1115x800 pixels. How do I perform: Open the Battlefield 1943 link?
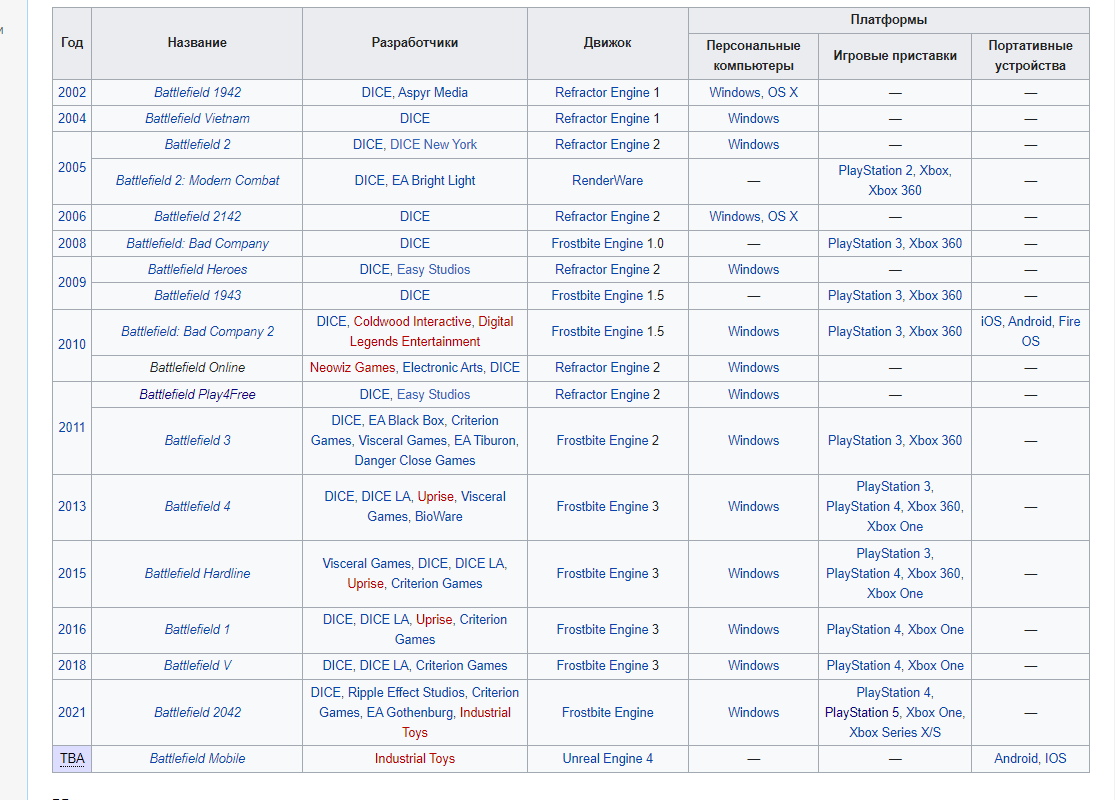pyautogui.click(x=197, y=296)
